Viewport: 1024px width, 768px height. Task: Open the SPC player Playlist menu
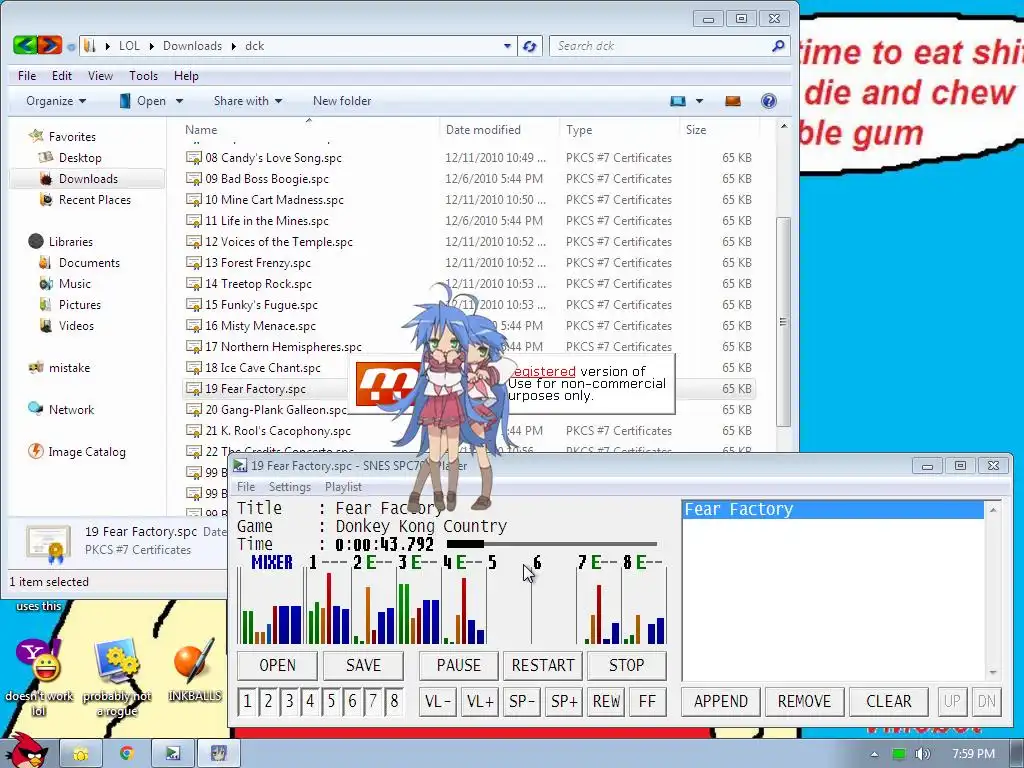[343, 487]
